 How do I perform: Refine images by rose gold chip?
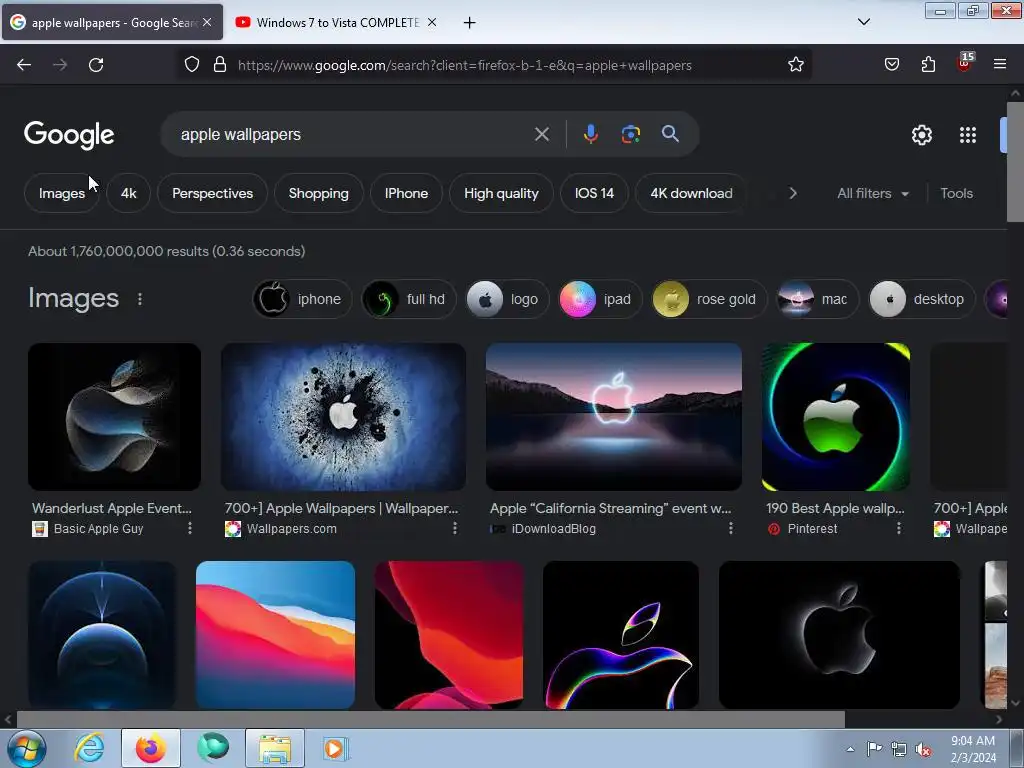(709, 299)
